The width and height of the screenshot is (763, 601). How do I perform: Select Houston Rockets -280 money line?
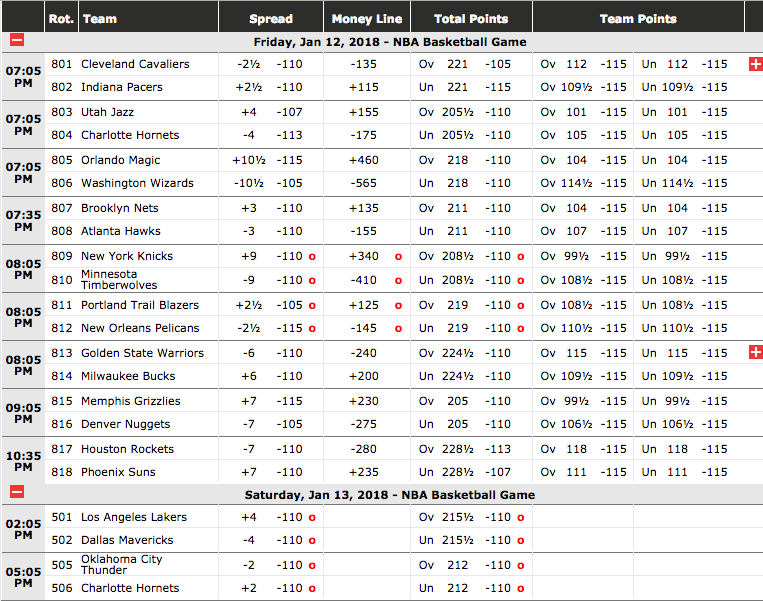[x=364, y=449]
